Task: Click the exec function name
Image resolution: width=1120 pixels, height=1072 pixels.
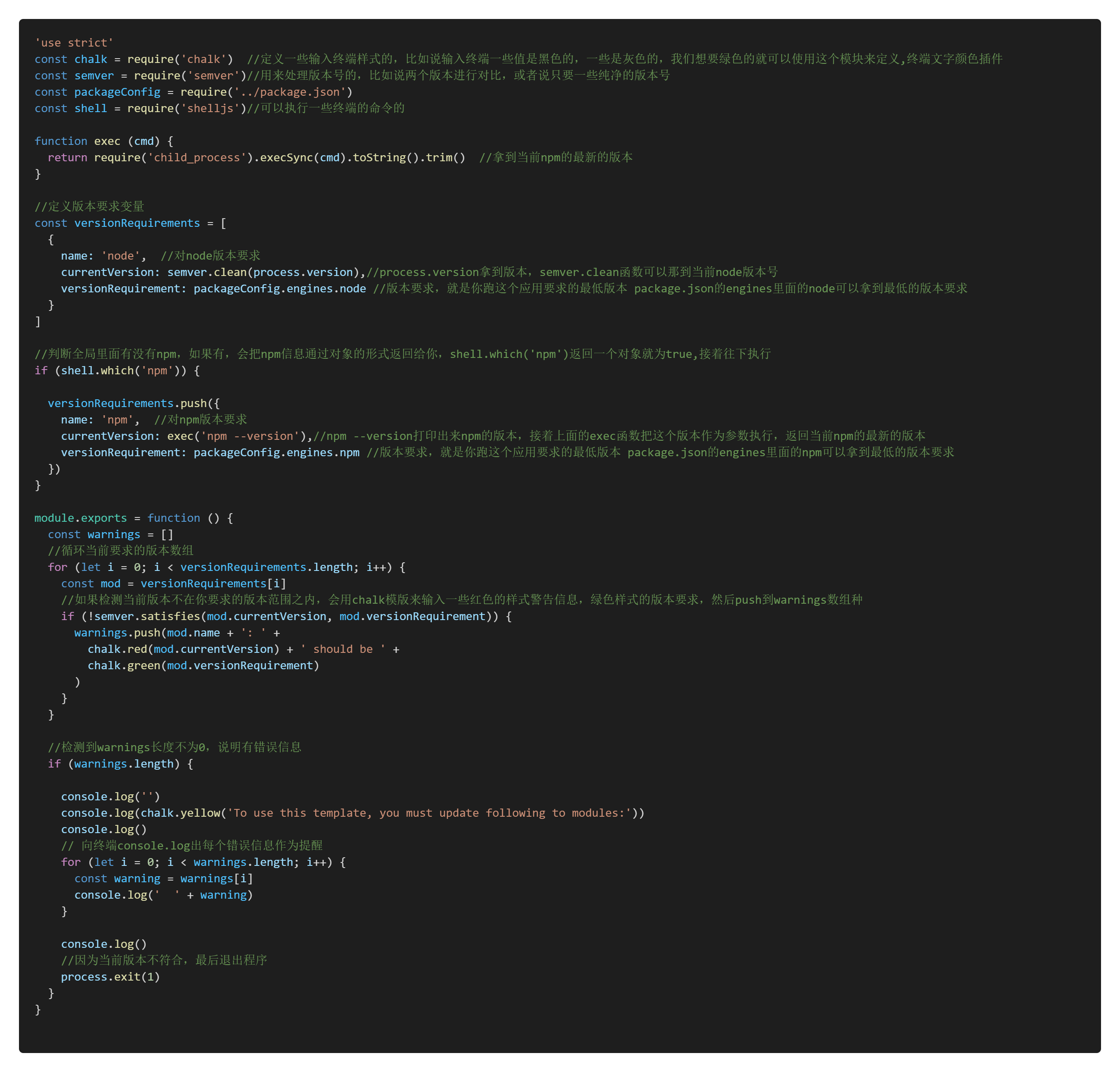Action: click(107, 141)
